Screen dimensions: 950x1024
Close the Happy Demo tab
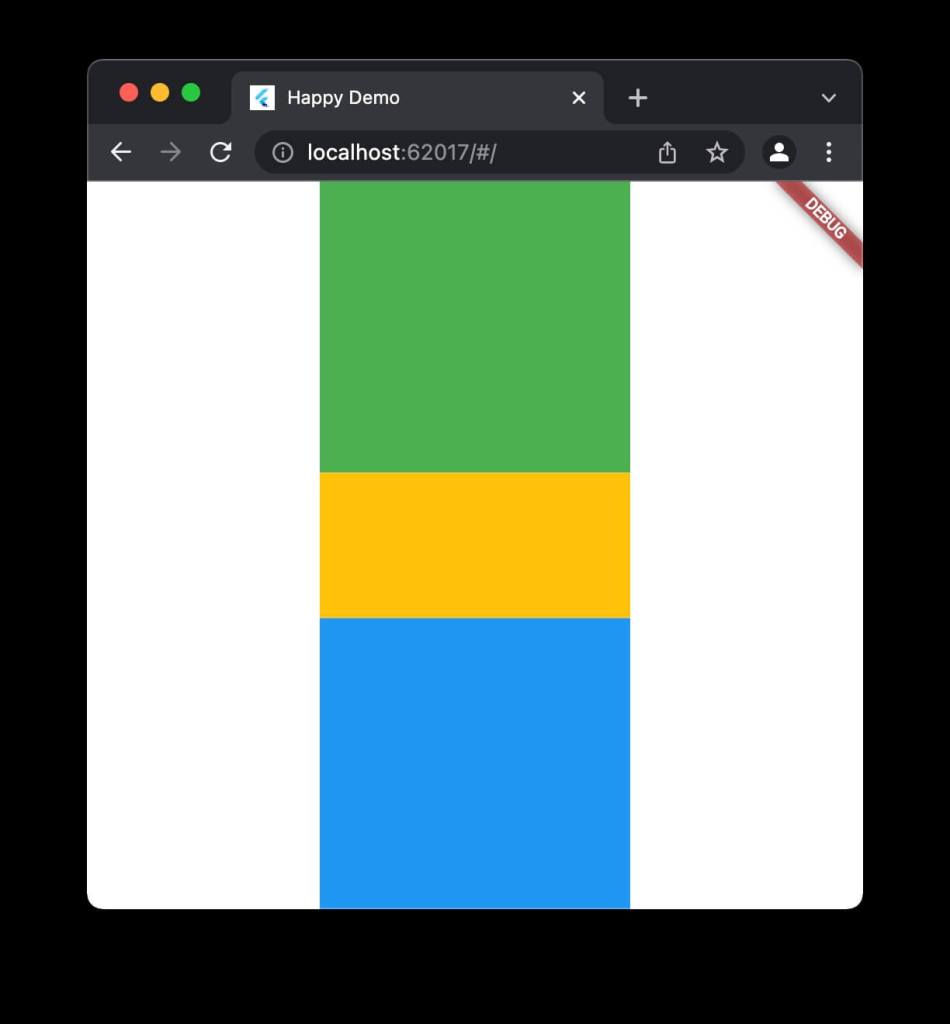point(579,97)
